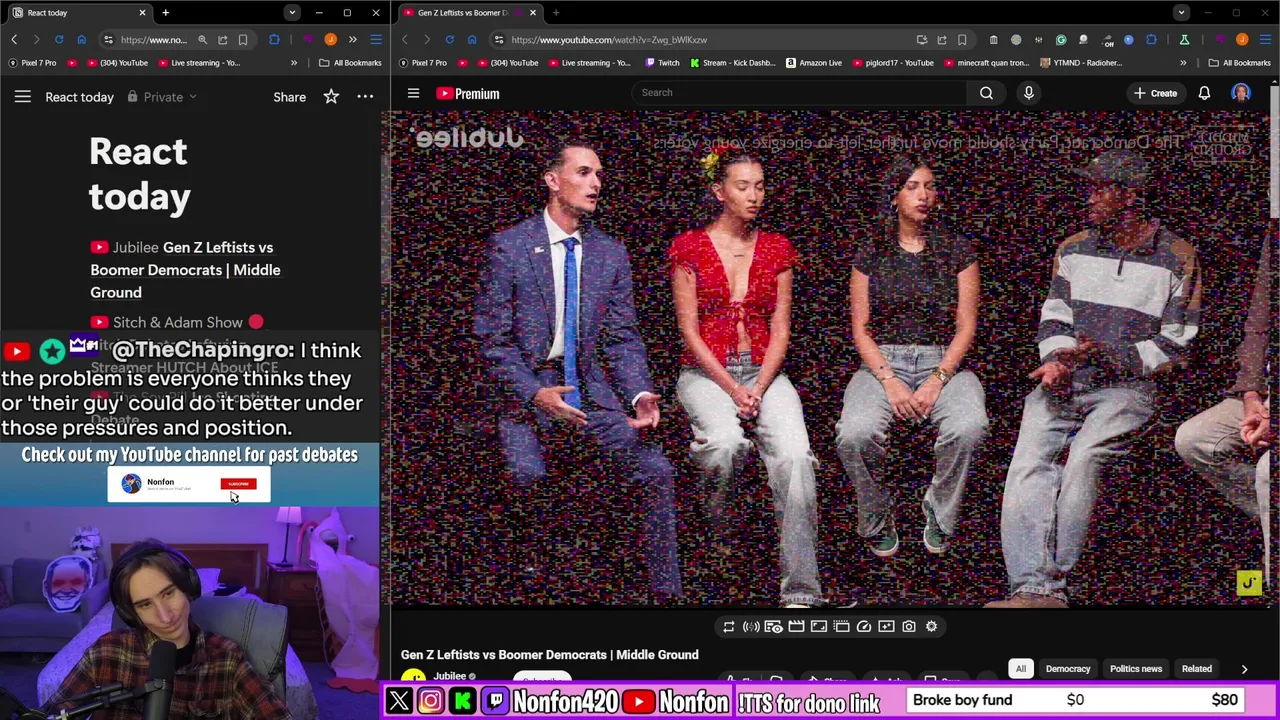The width and height of the screenshot is (1280, 720).
Task: Show hidden bookmarks chevron in left browser
Action: tap(294, 63)
